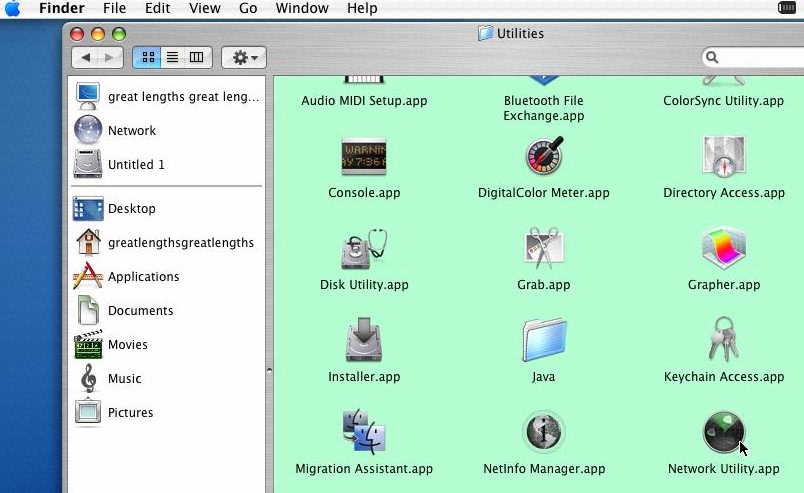Screen dimensions: 804x493
Task: Open the Action gear dropdown
Action: point(244,57)
